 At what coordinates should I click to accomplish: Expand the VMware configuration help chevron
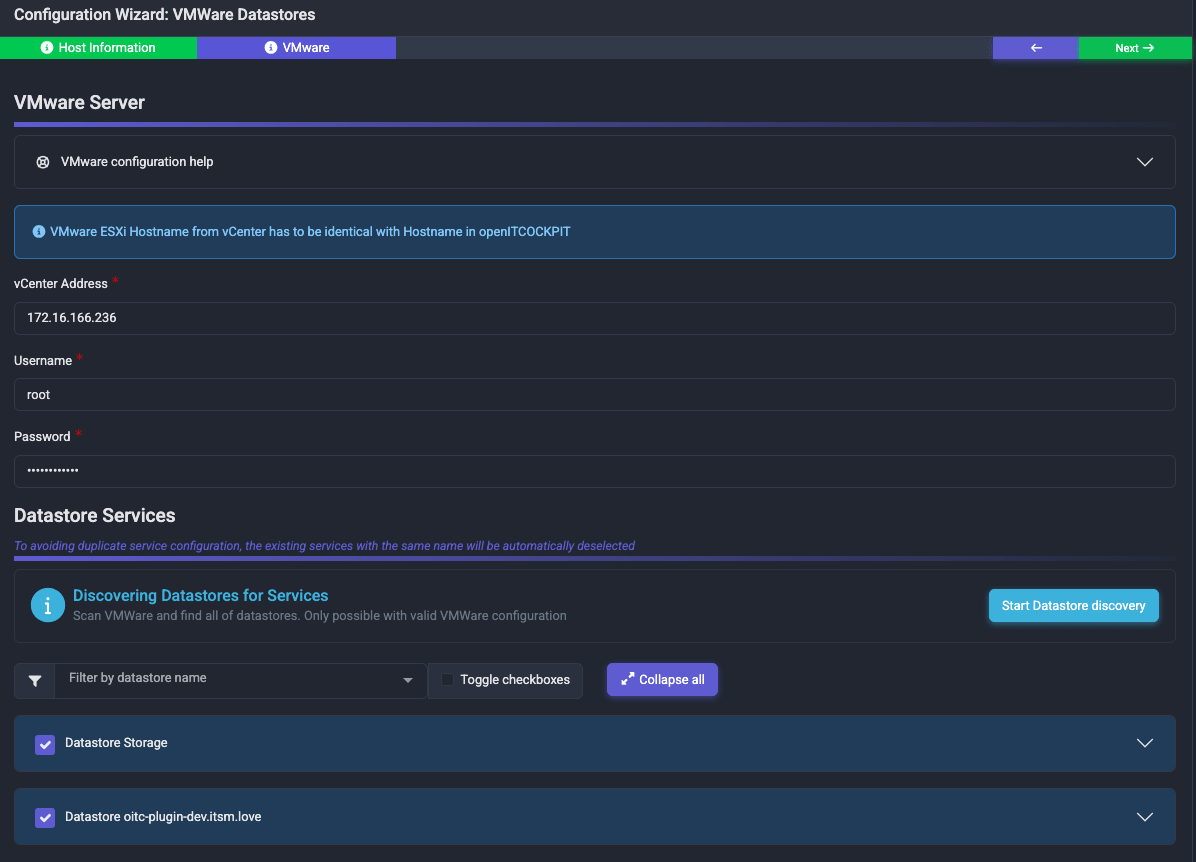pyautogui.click(x=1145, y=162)
